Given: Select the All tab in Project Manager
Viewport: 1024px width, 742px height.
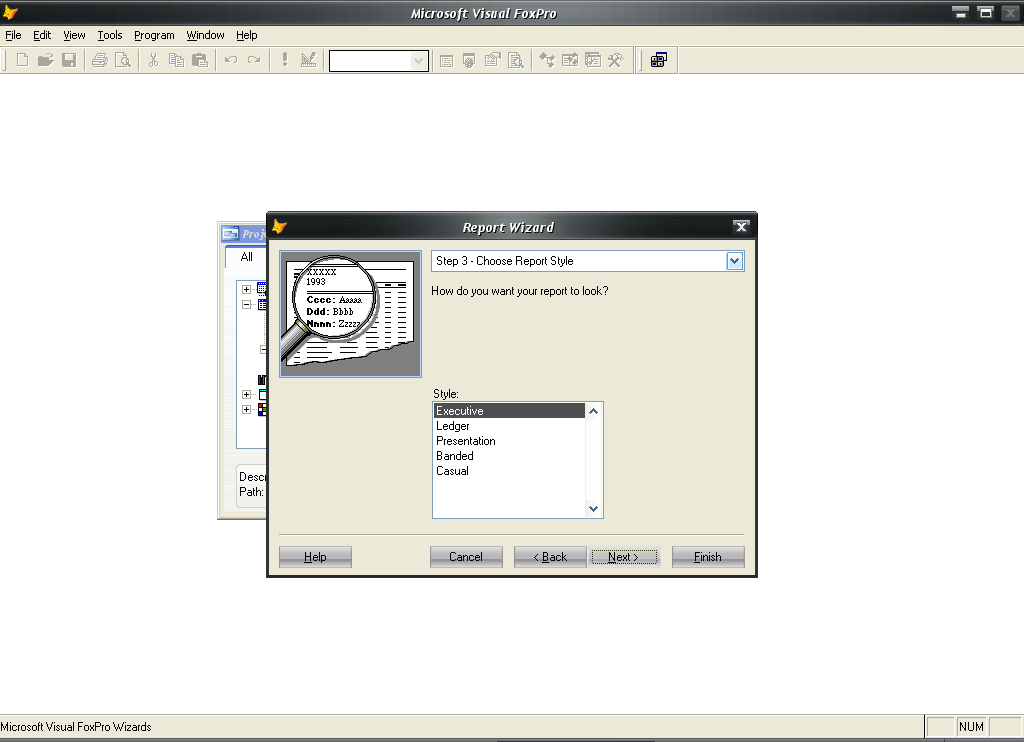Looking at the screenshot, I should [x=246, y=257].
